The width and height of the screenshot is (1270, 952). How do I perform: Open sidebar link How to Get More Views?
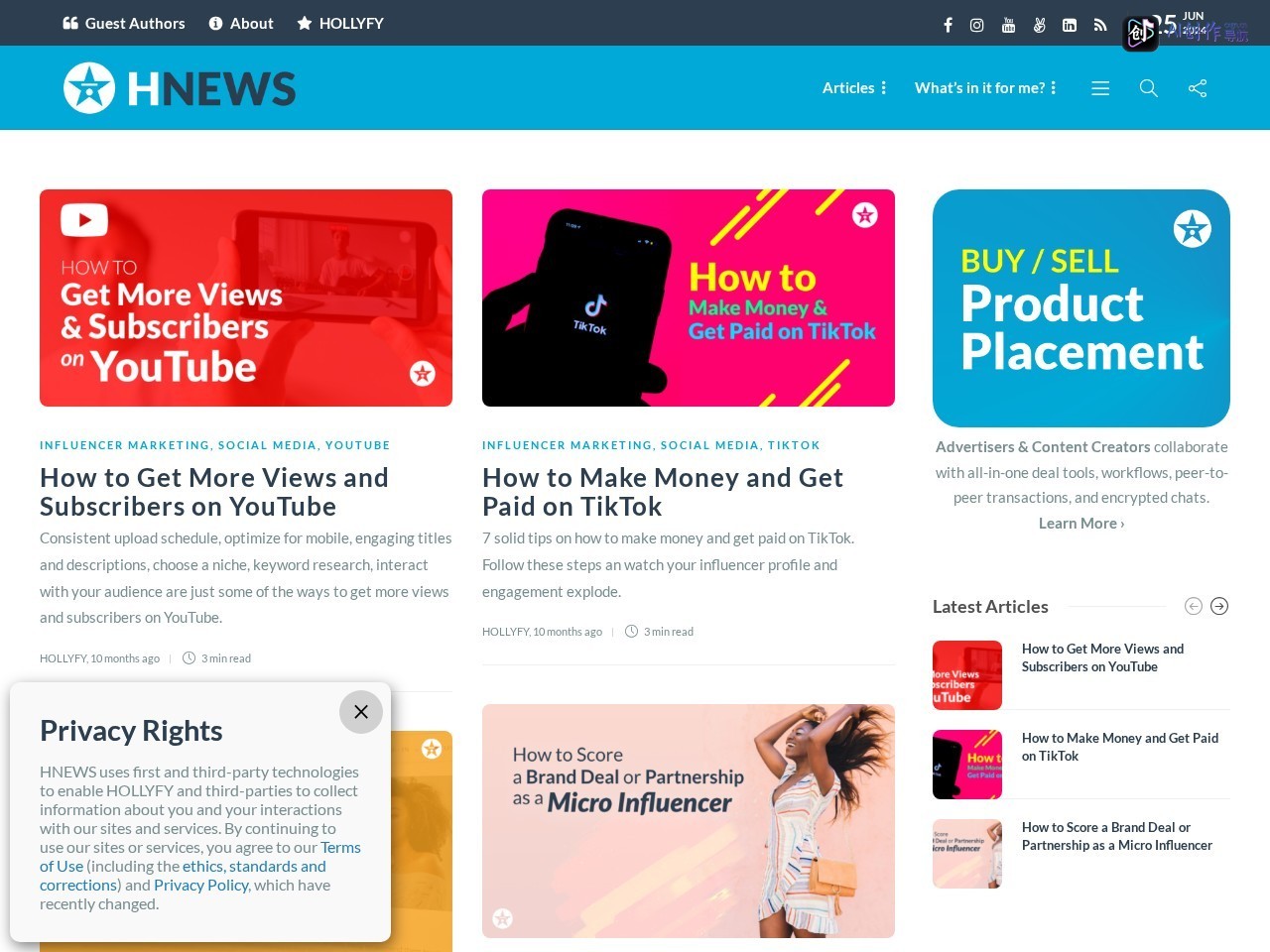1103,657
